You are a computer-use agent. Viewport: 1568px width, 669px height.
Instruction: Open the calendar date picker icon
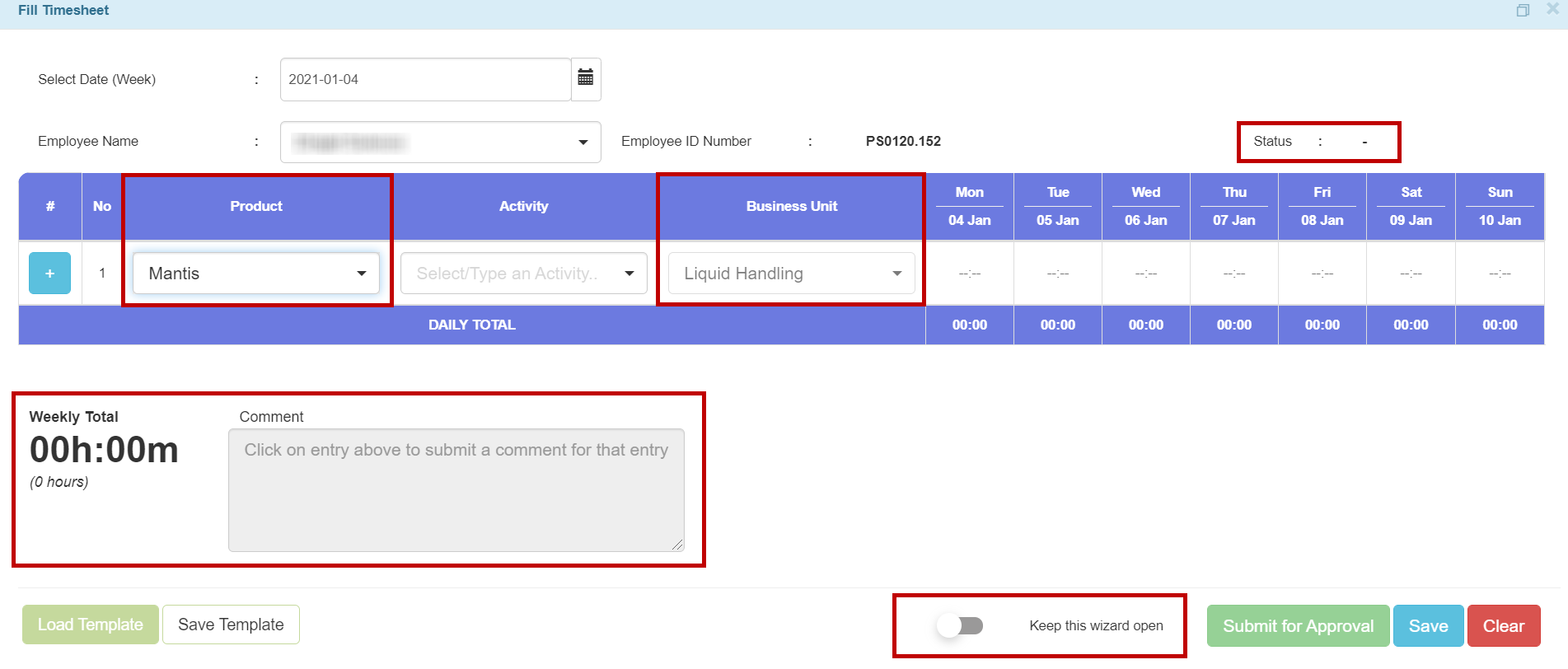click(x=585, y=79)
